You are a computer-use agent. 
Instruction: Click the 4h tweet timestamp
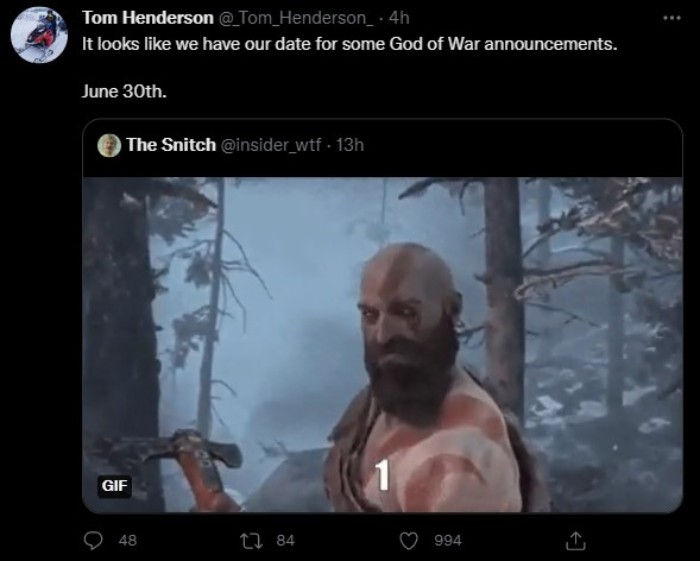(398, 18)
